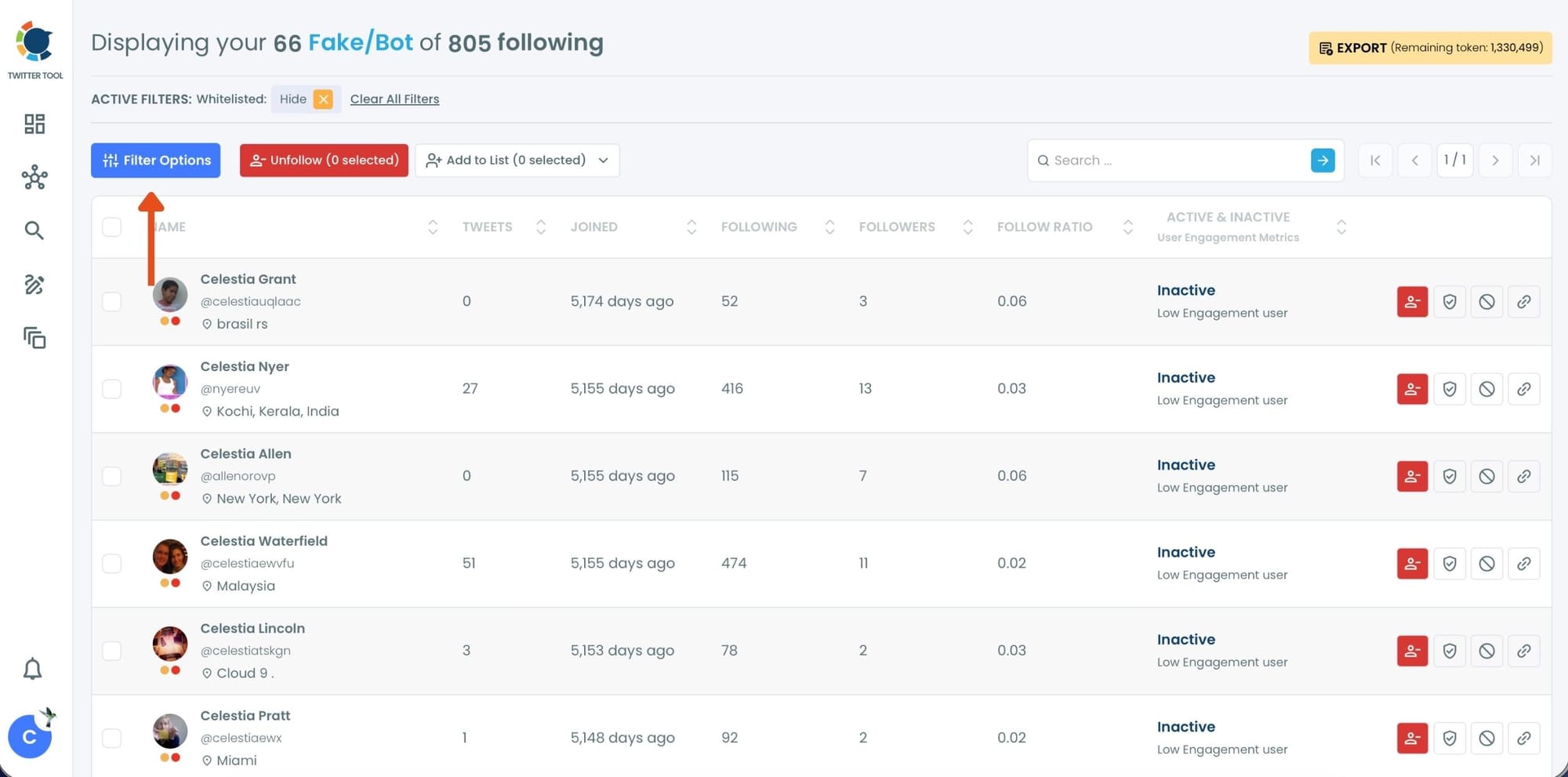Image resolution: width=1568 pixels, height=777 pixels.
Task: Open Filter Options
Action: tap(155, 160)
